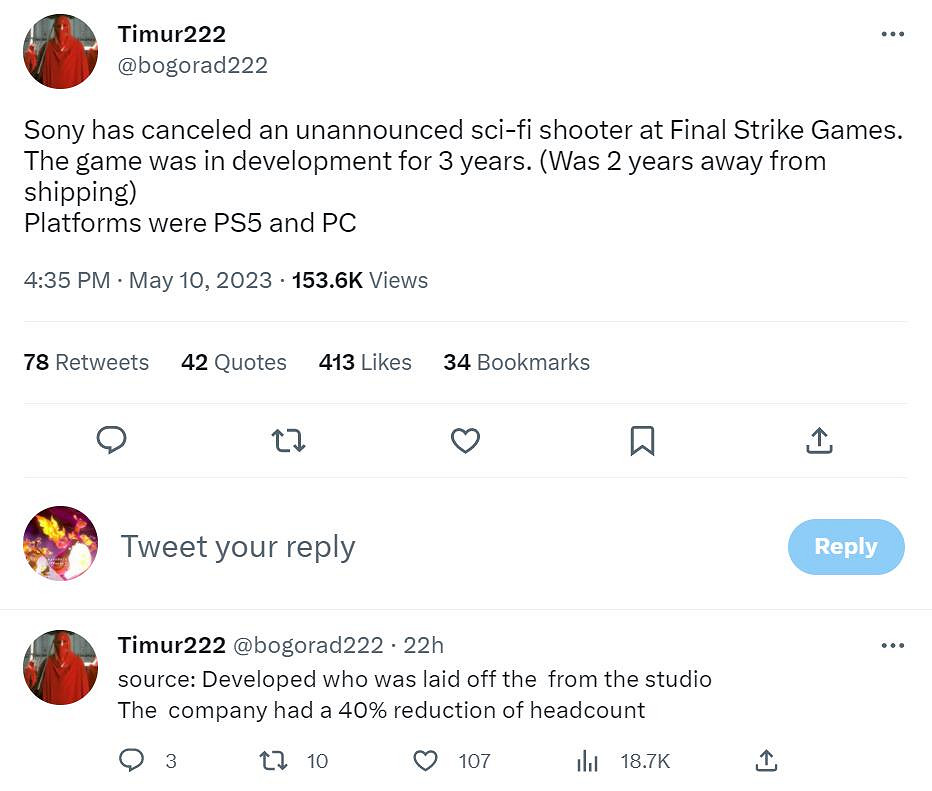Retweet the source reply tweet
932x791 pixels.
(273, 761)
